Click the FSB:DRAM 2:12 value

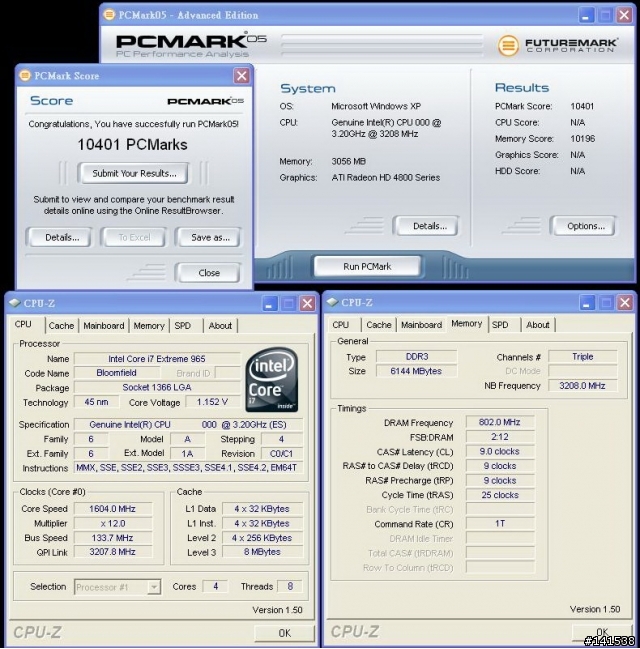500,437
